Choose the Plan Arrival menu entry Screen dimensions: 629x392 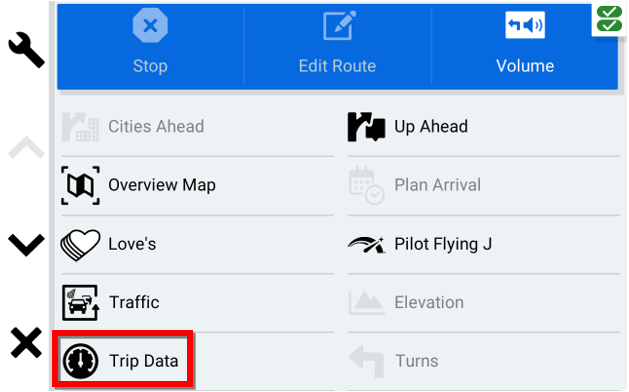pos(484,185)
